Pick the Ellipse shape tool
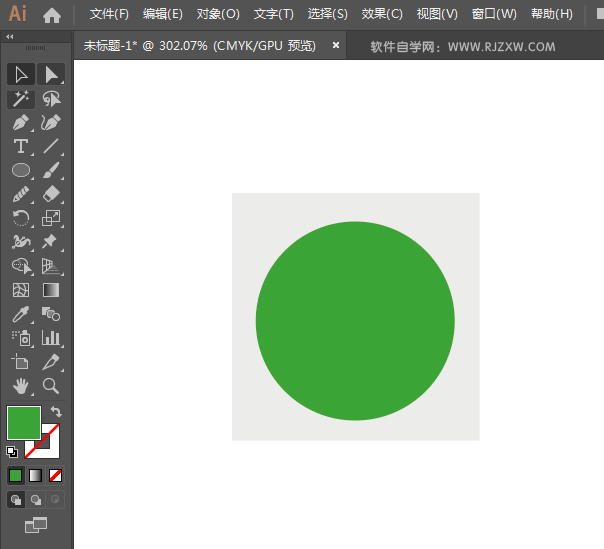 [x=21, y=171]
